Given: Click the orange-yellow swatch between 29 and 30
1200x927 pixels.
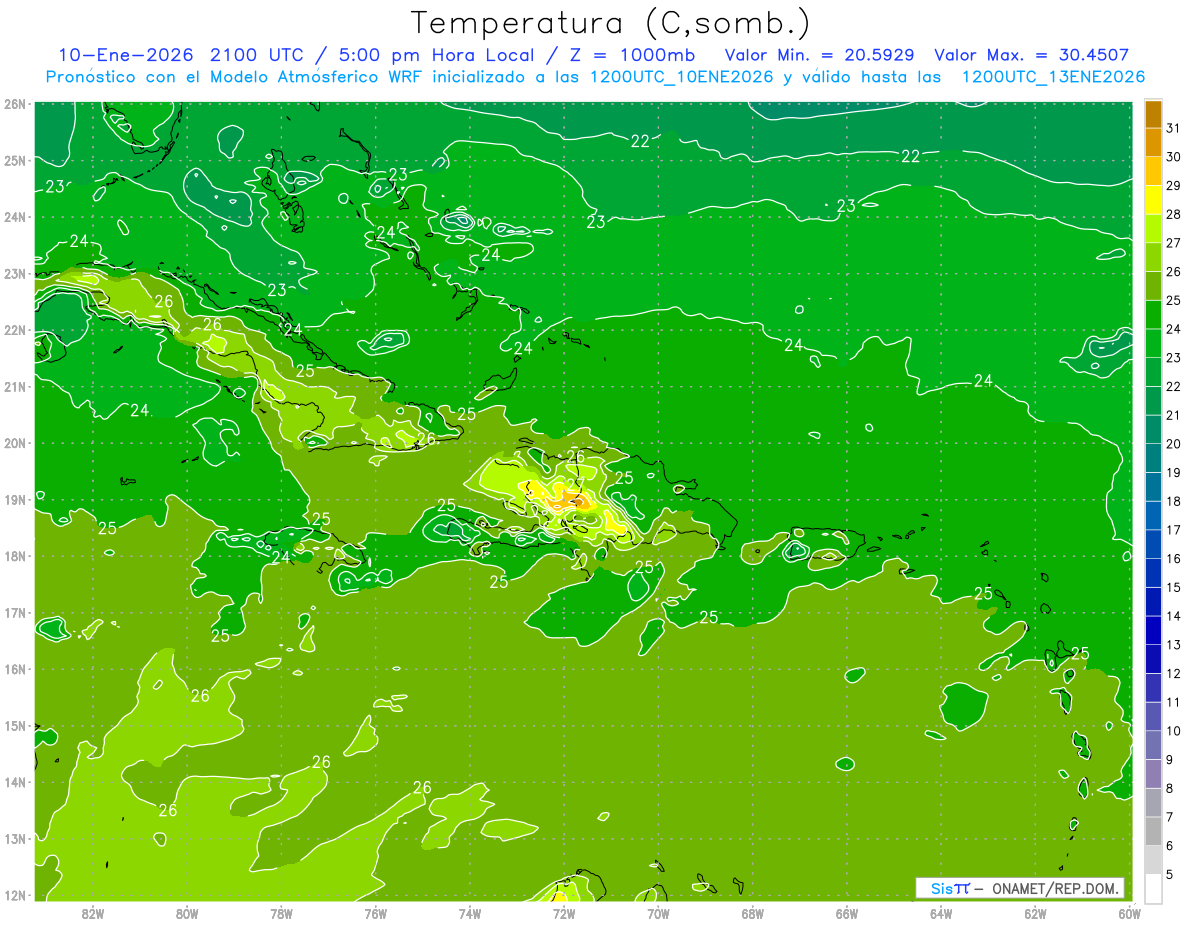Looking at the screenshot, I should pyautogui.click(x=1153, y=172).
